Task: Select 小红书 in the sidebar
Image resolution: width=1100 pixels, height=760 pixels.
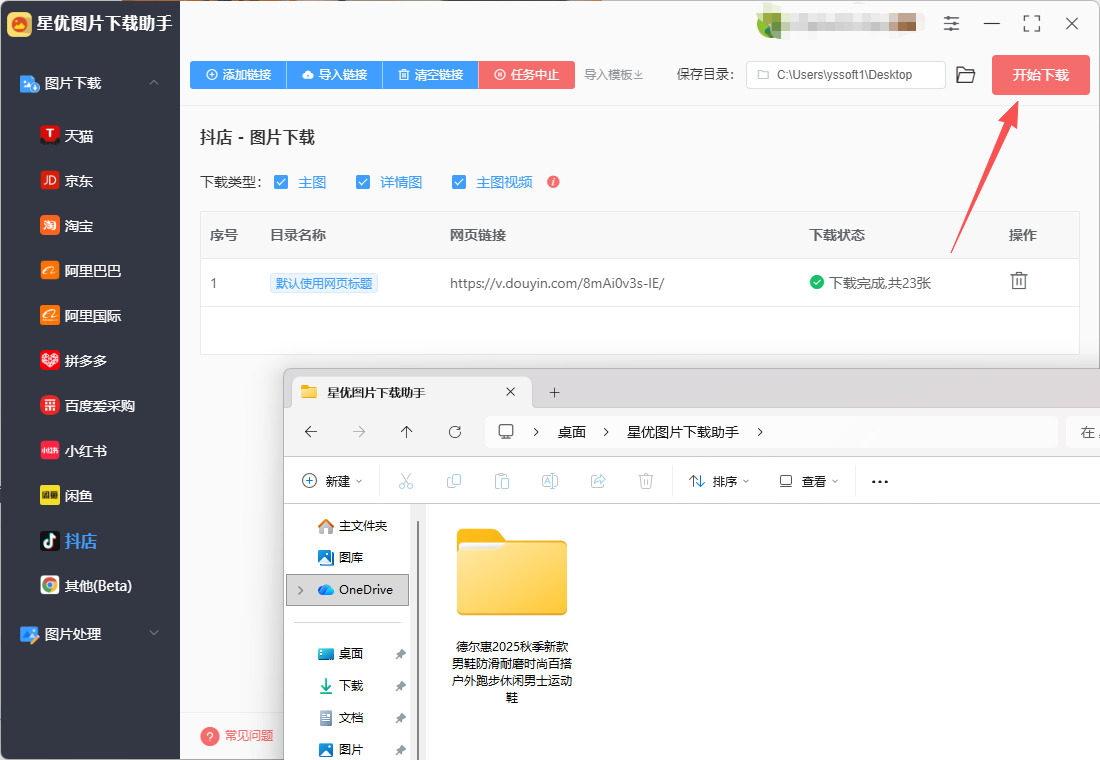Action: (x=74, y=450)
